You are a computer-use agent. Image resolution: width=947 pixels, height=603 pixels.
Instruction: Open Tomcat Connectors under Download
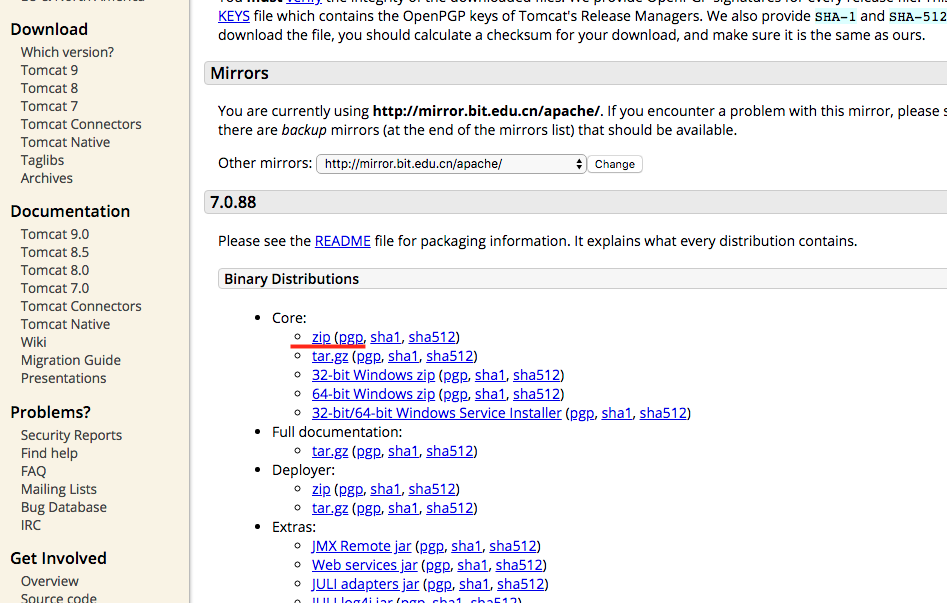pyautogui.click(x=81, y=124)
